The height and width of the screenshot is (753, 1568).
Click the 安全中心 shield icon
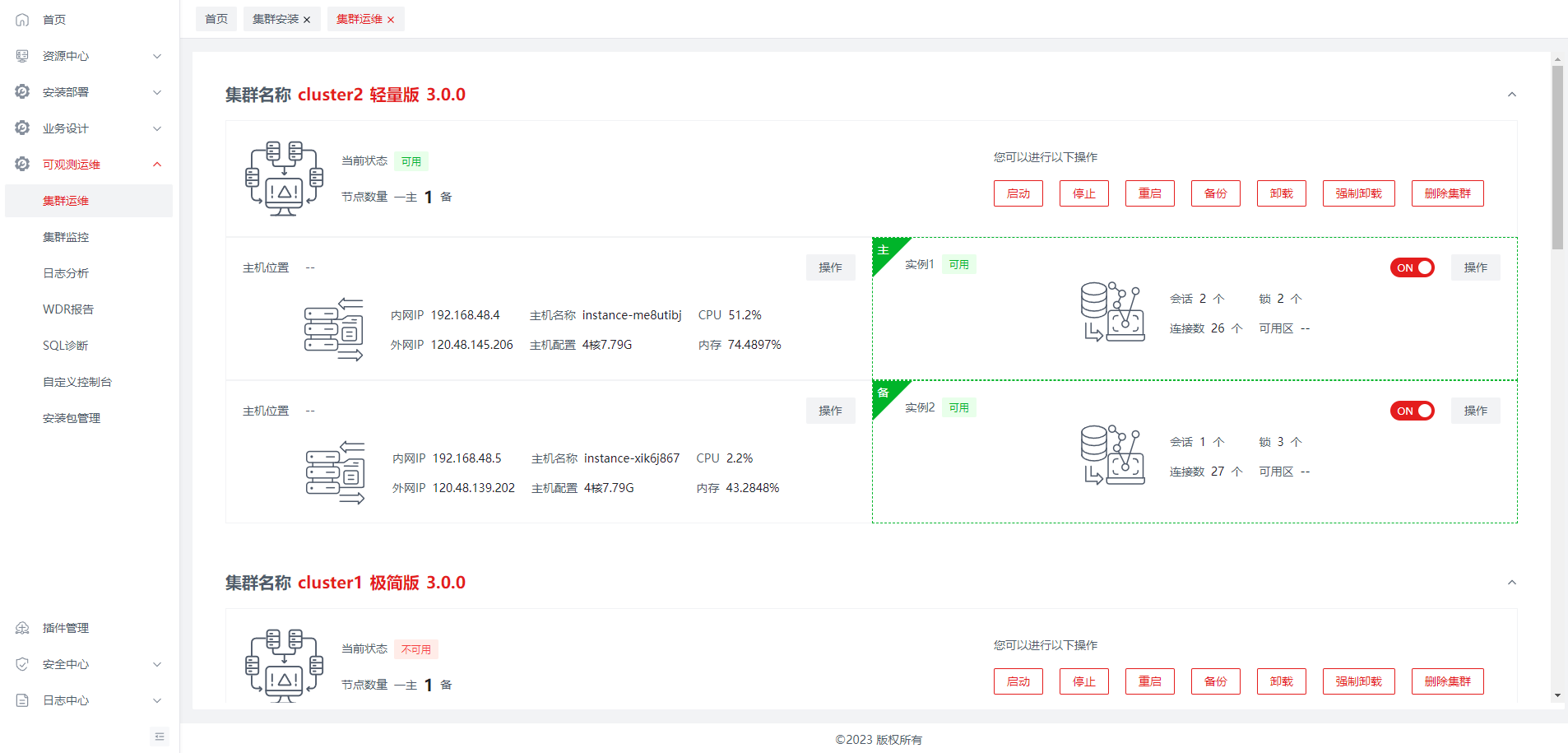click(x=22, y=664)
